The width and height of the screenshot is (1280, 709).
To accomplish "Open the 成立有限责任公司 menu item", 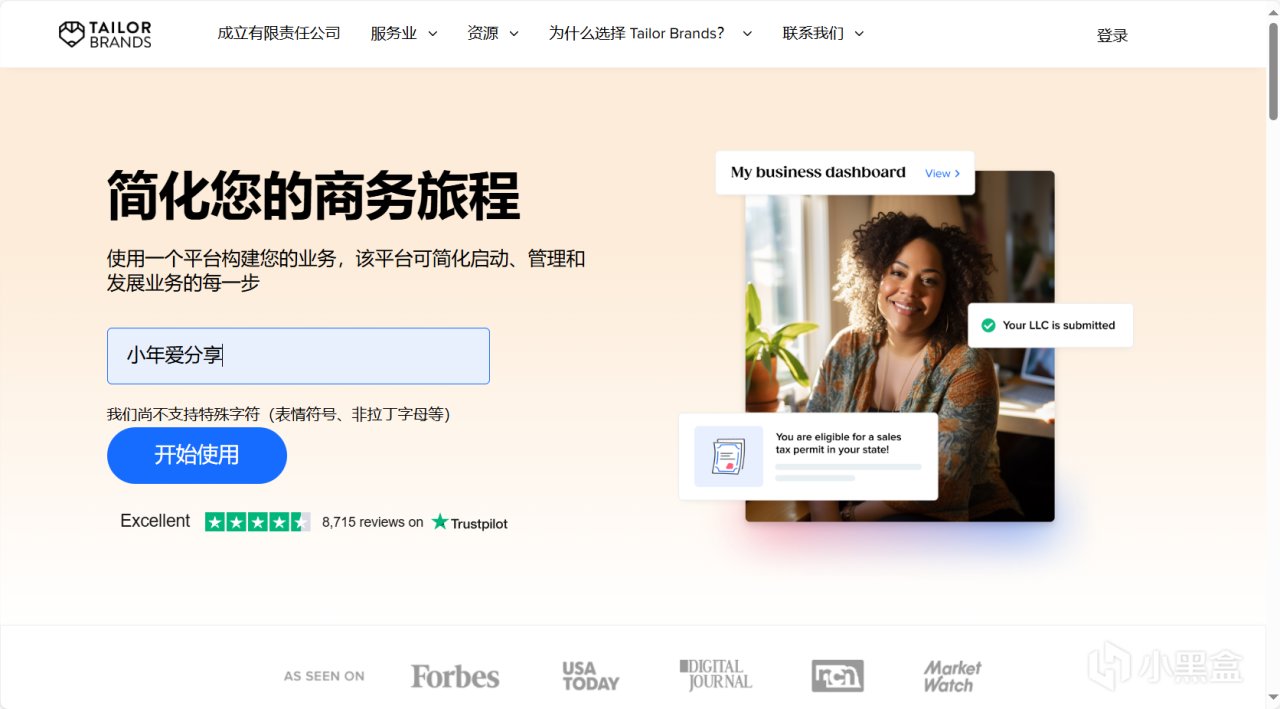I will click(x=279, y=33).
